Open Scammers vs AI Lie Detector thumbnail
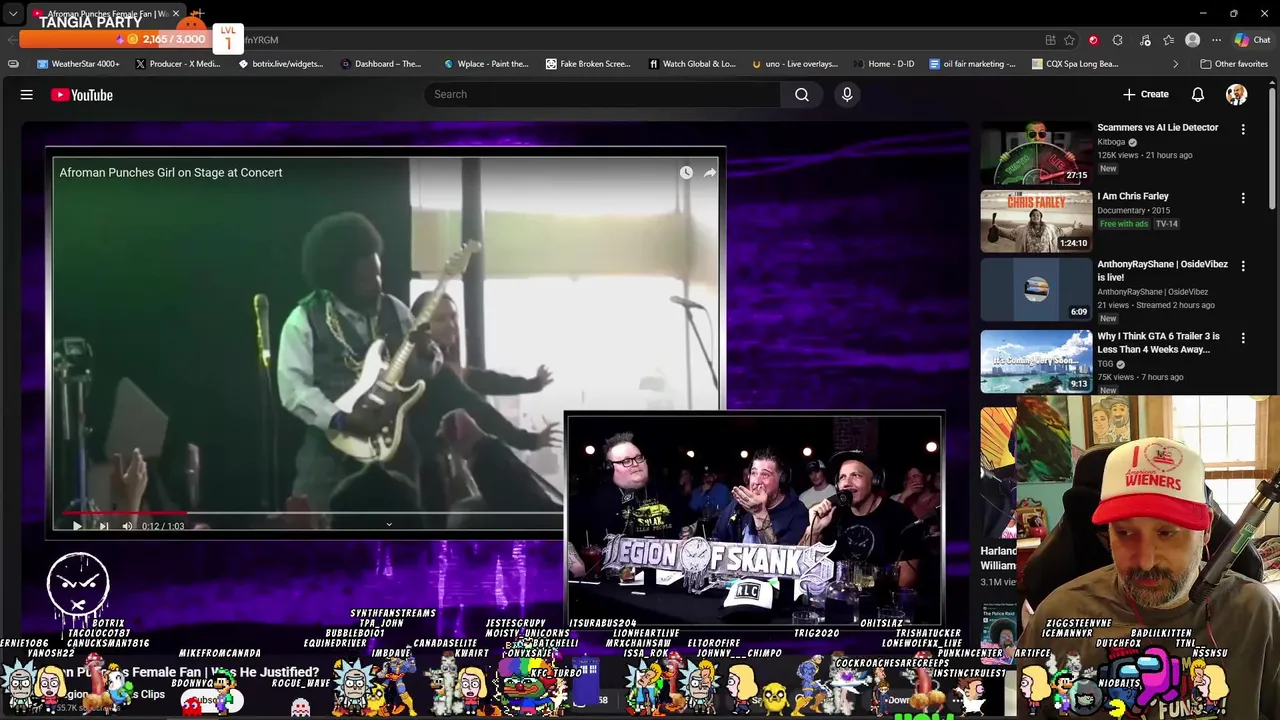 [1036, 153]
